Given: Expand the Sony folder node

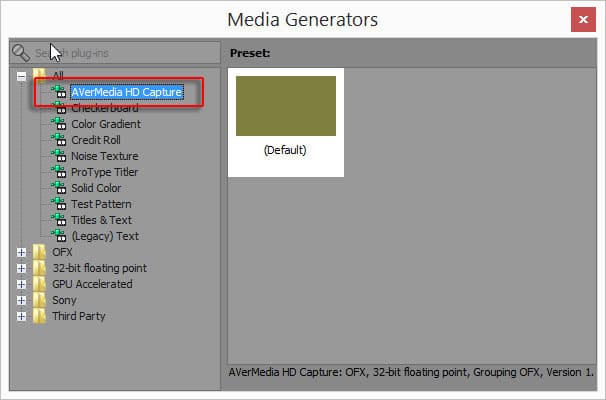Looking at the screenshot, I should [x=22, y=300].
